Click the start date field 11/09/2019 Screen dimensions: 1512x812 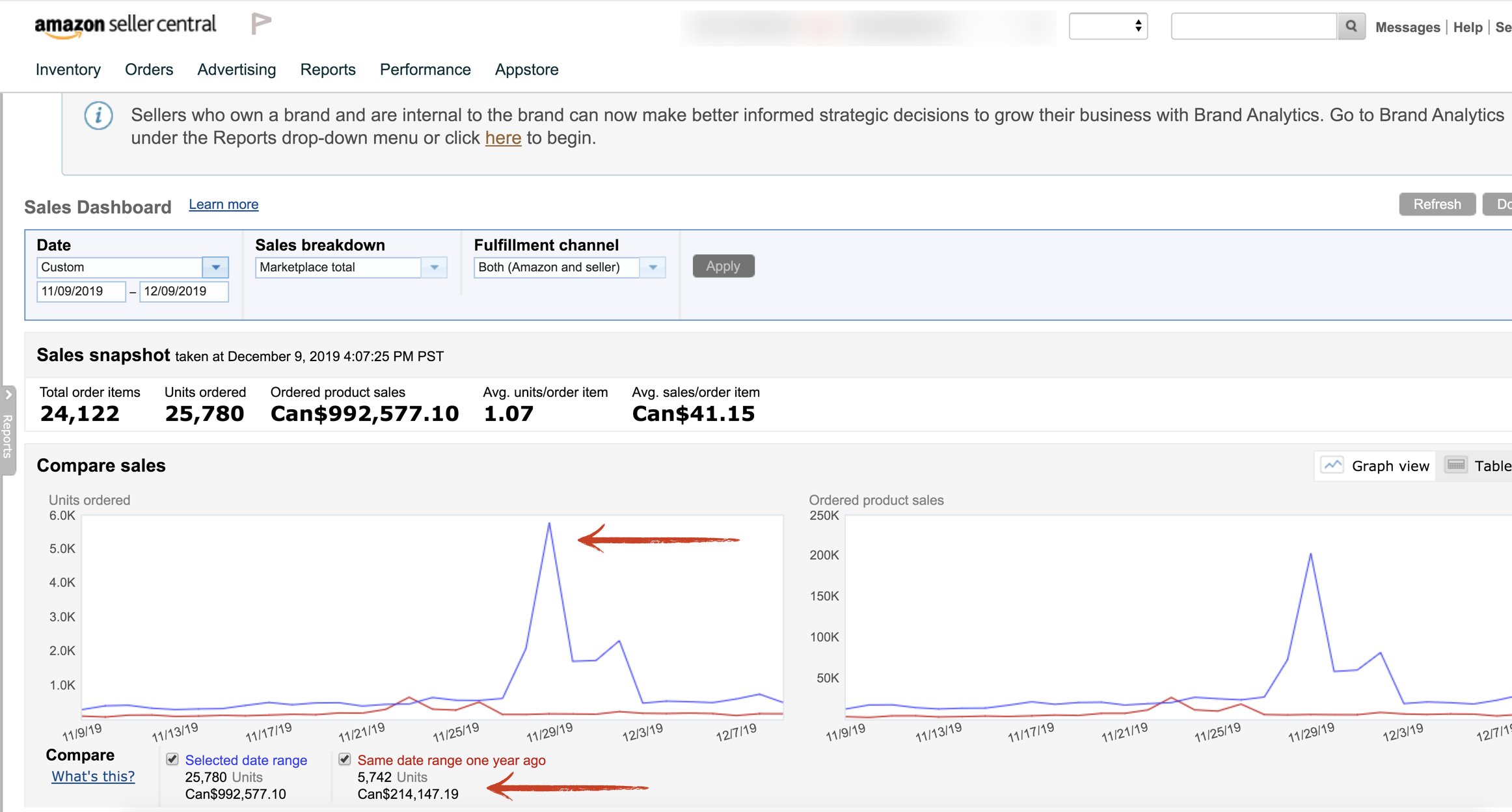tap(81, 291)
